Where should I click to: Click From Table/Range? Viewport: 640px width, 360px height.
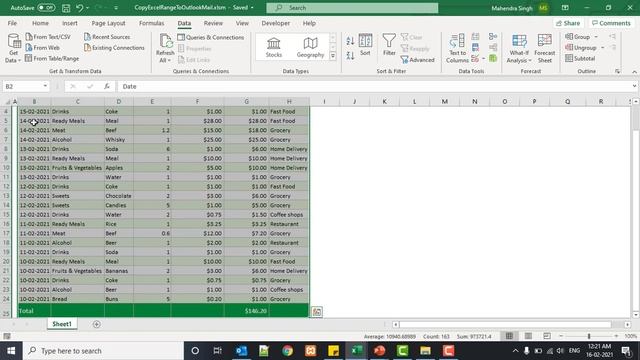pos(52,58)
